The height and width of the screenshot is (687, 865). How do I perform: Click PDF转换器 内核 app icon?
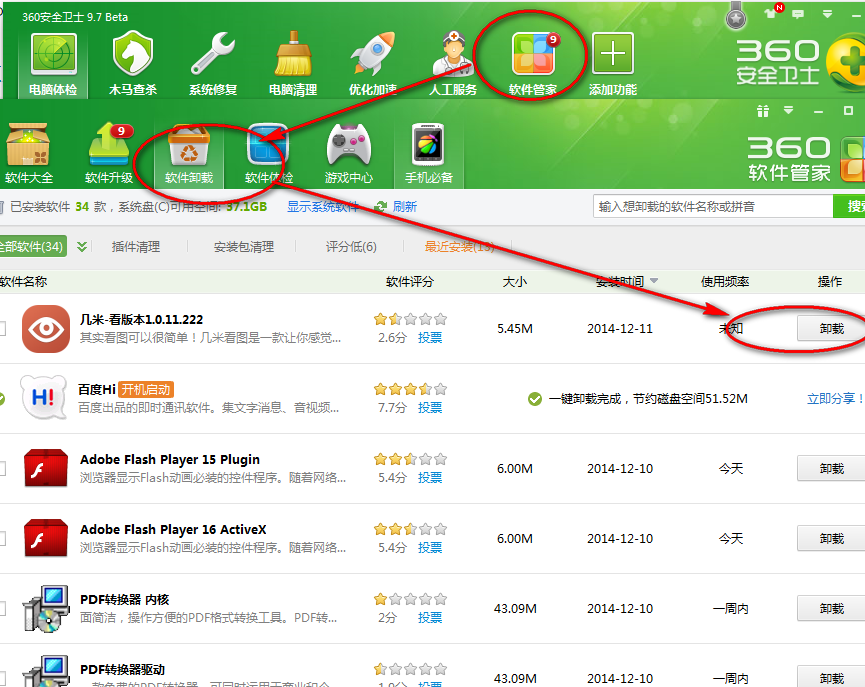pyautogui.click(x=46, y=608)
